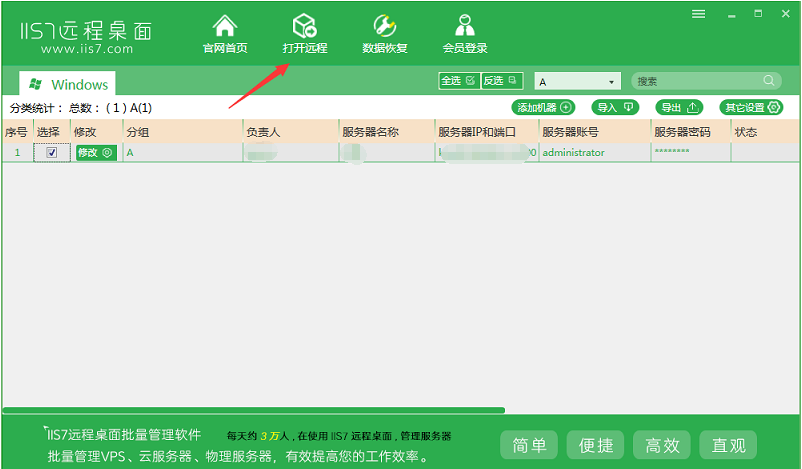Click group cell A in row 1

click(x=183, y=152)
